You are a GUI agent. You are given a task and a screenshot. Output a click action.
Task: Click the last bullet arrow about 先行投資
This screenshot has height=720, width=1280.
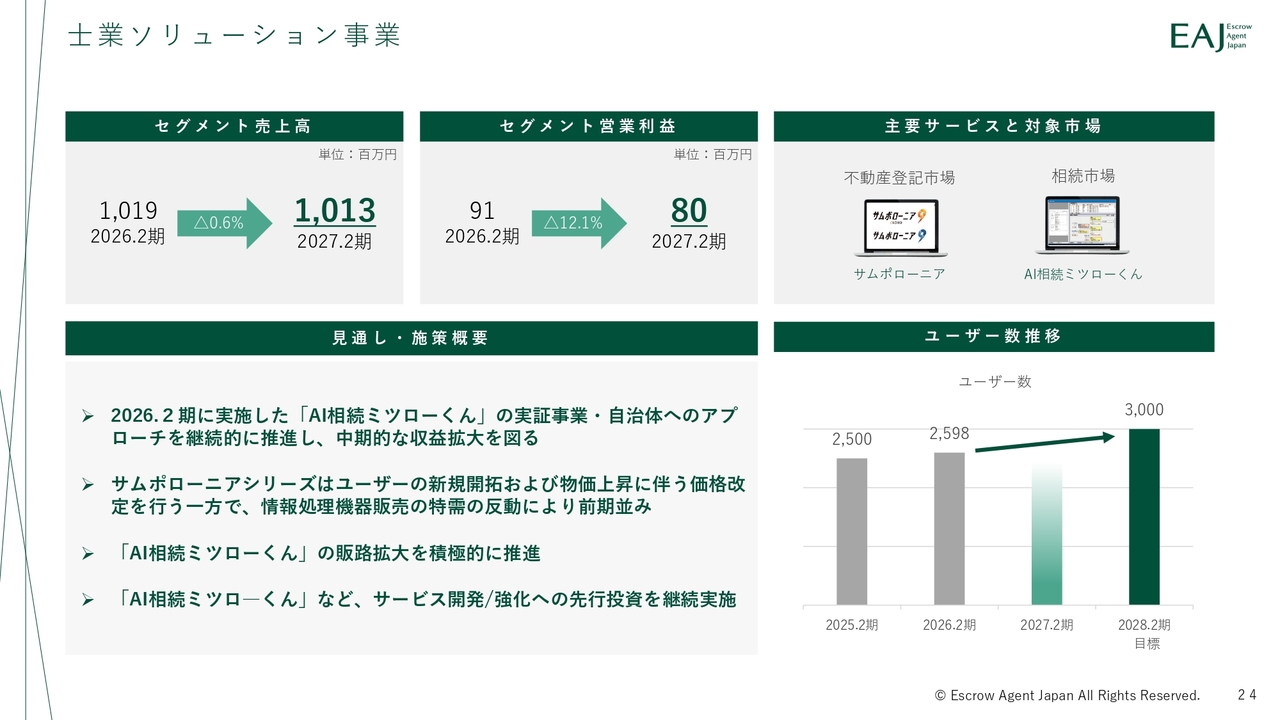(88, 600)
